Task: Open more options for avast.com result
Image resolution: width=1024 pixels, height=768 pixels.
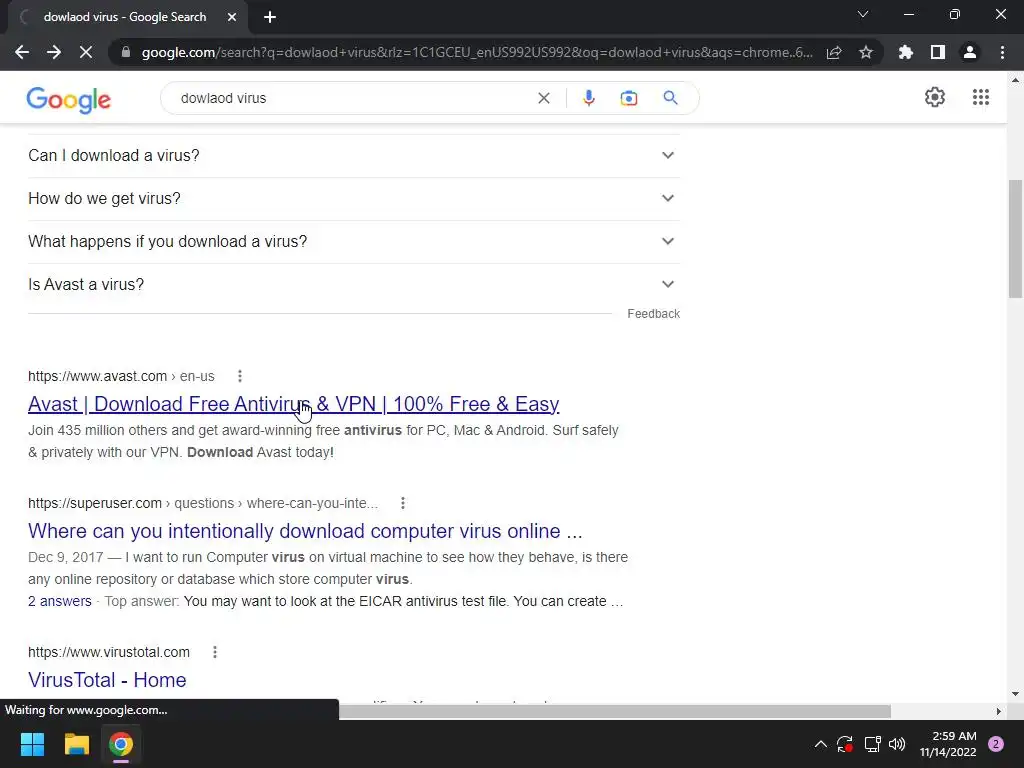Action: click(240, 376)
